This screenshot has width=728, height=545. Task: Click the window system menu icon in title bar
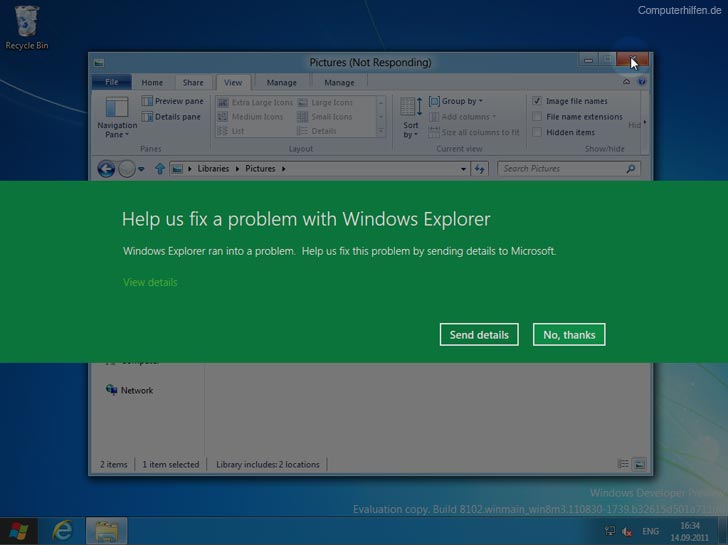pyautogui.click(x=98, y=63)
